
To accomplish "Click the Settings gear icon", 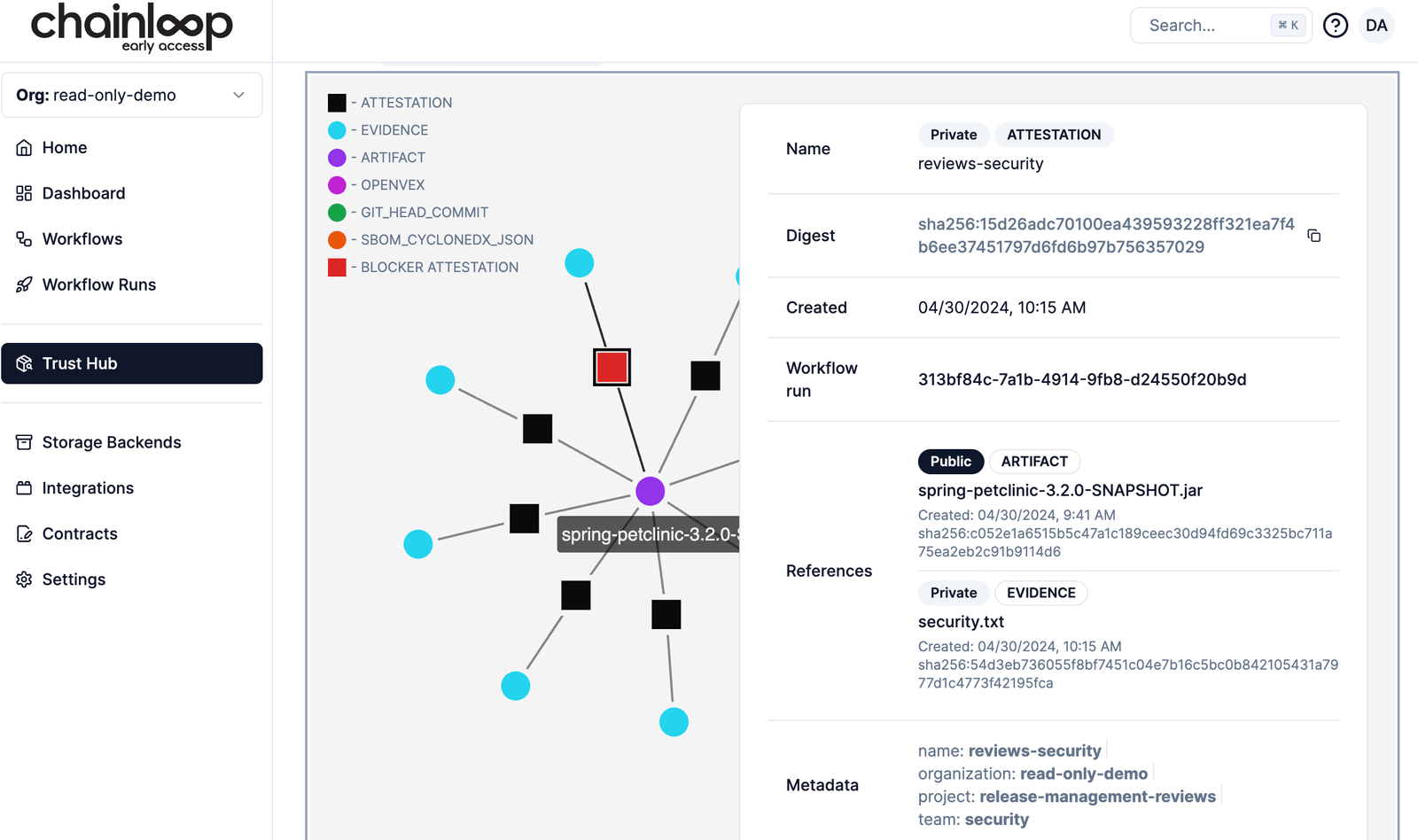I will click(x=24, y=579).
